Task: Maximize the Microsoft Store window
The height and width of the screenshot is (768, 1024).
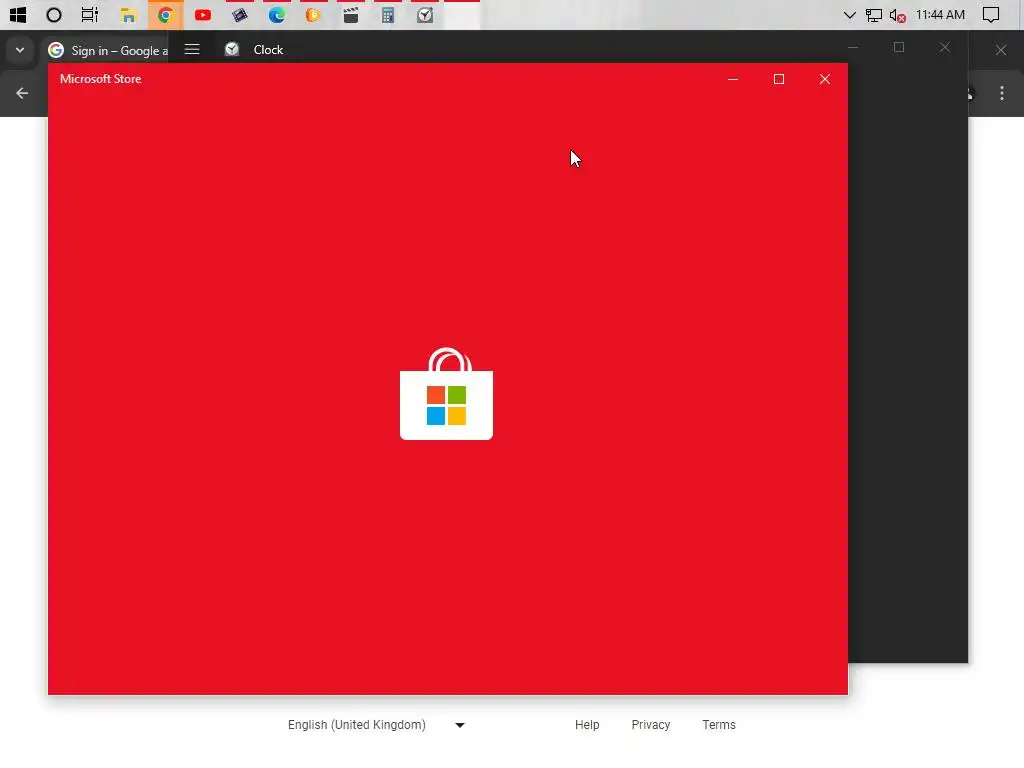Action: click(x=778, y=79)
